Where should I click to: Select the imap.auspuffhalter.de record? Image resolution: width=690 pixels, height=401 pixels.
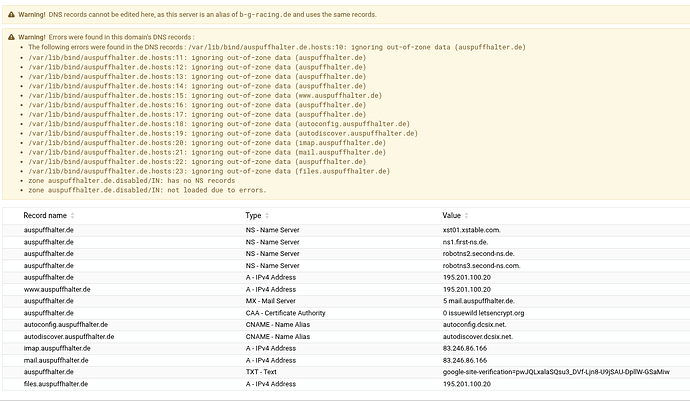tap(58, 348)
